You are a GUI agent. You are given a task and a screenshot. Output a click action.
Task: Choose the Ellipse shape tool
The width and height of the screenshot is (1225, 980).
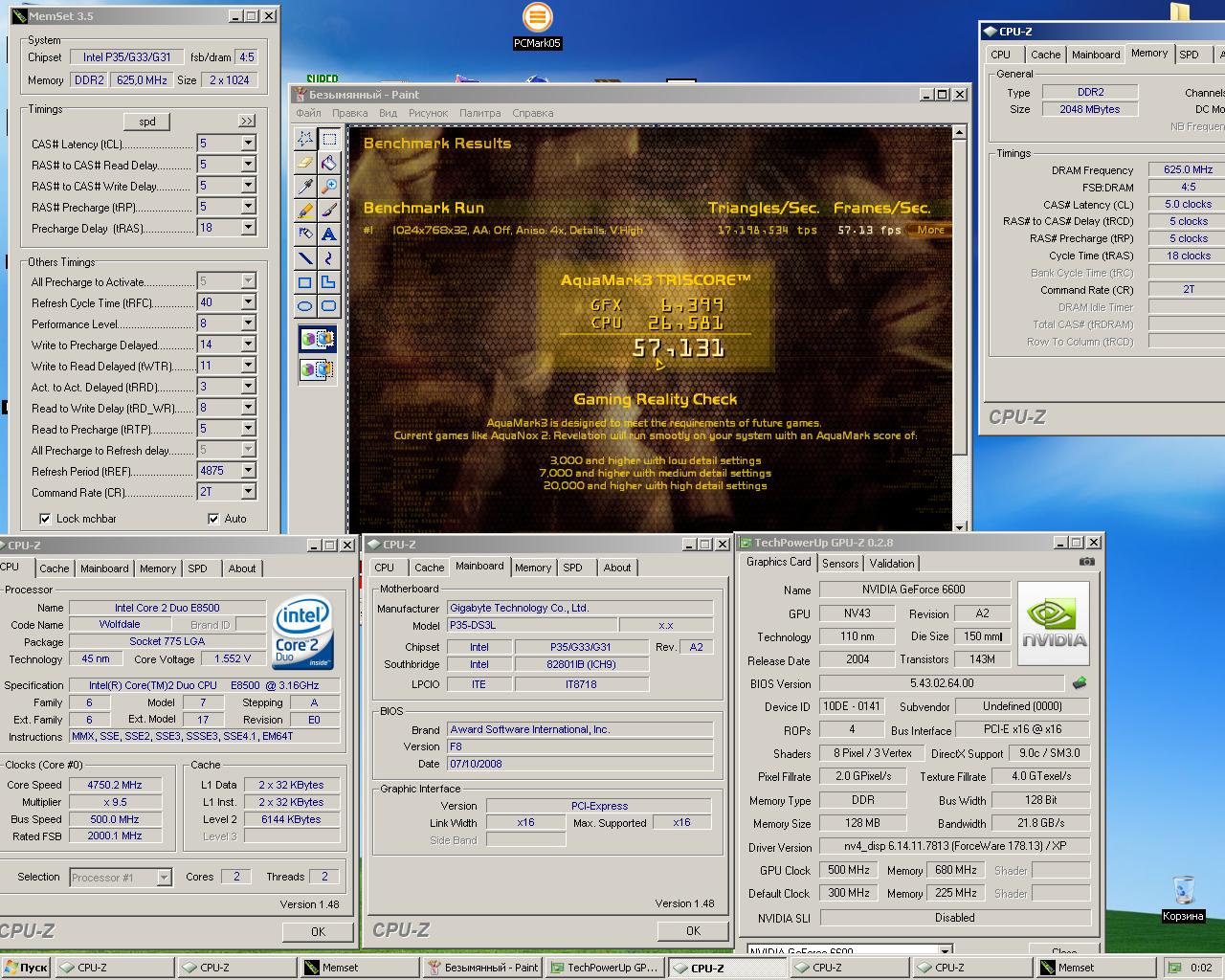pyautogui.click(x=305, y=306)
